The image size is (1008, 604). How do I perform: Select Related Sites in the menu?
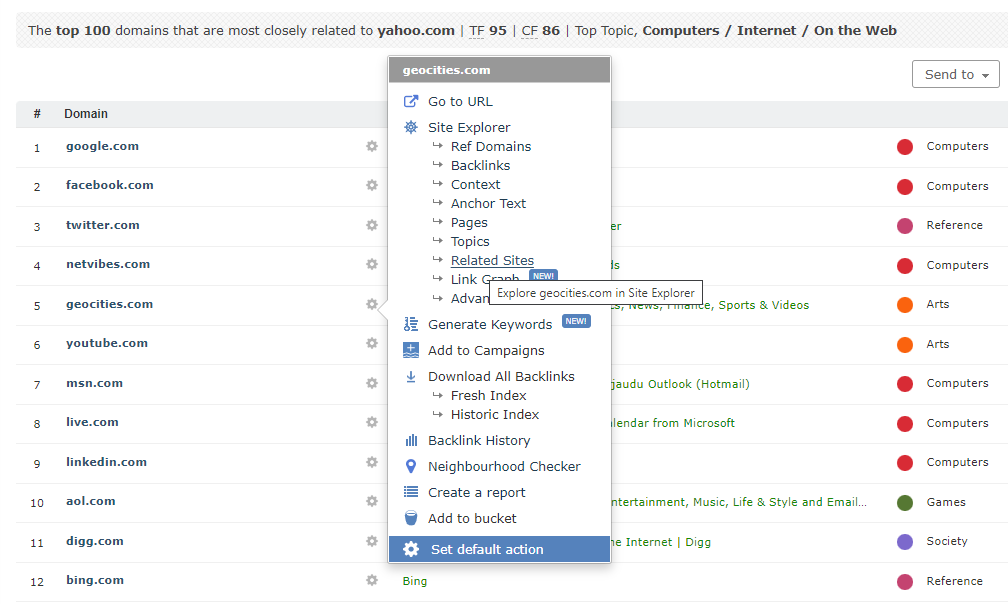tap(492, 260)
